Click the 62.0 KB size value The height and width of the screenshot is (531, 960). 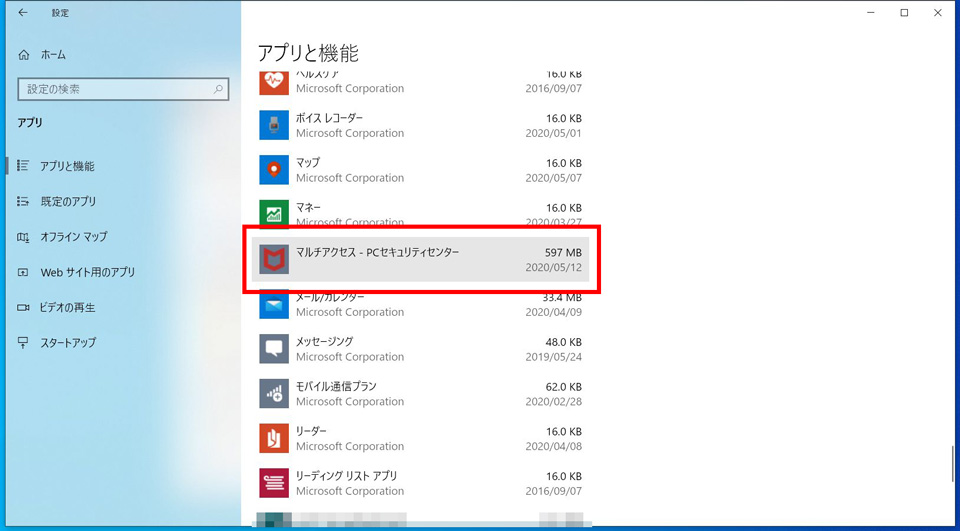point(563,386)
